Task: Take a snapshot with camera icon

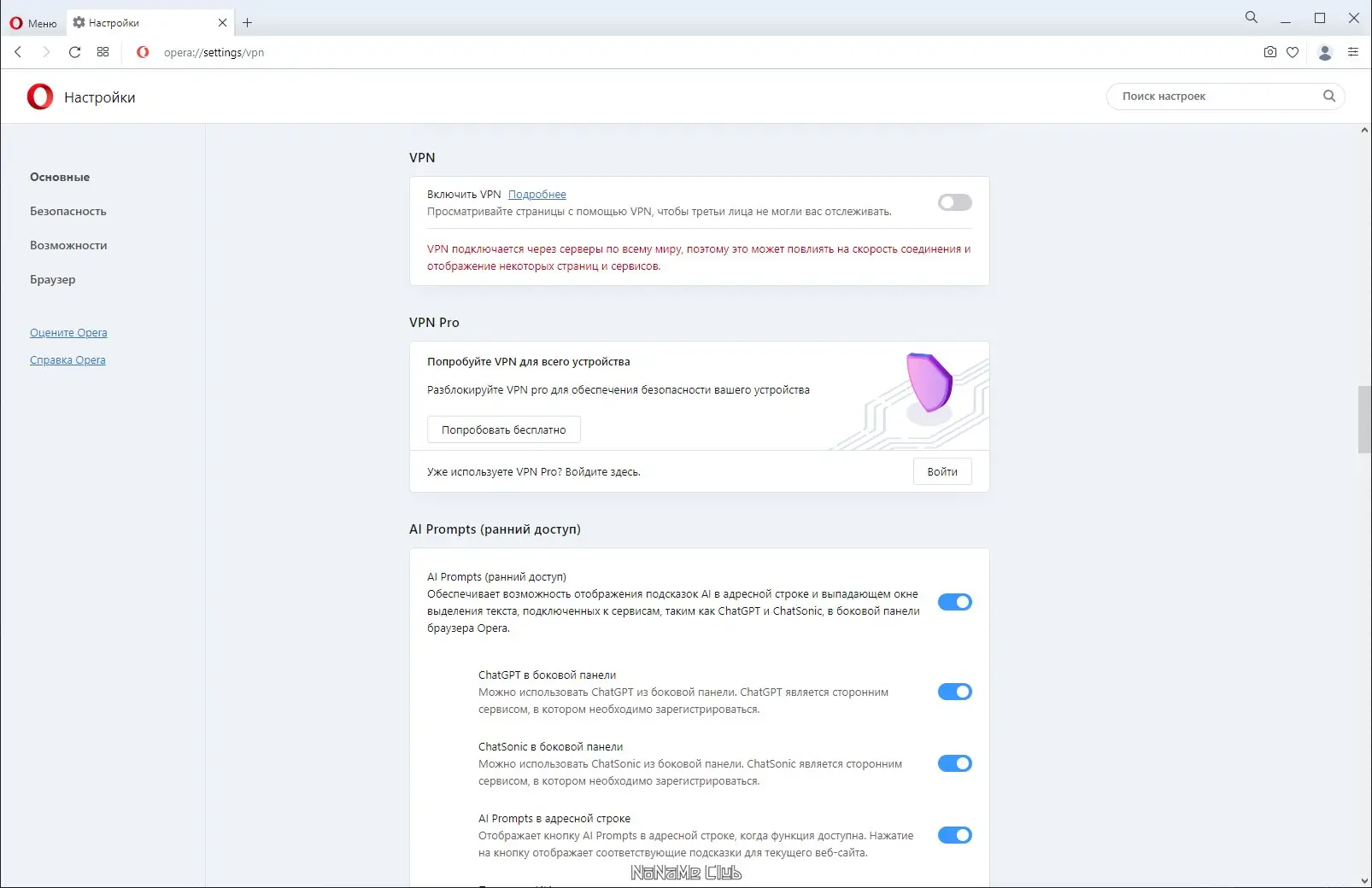Action: pyautogui.click(x=1270, y=52)
